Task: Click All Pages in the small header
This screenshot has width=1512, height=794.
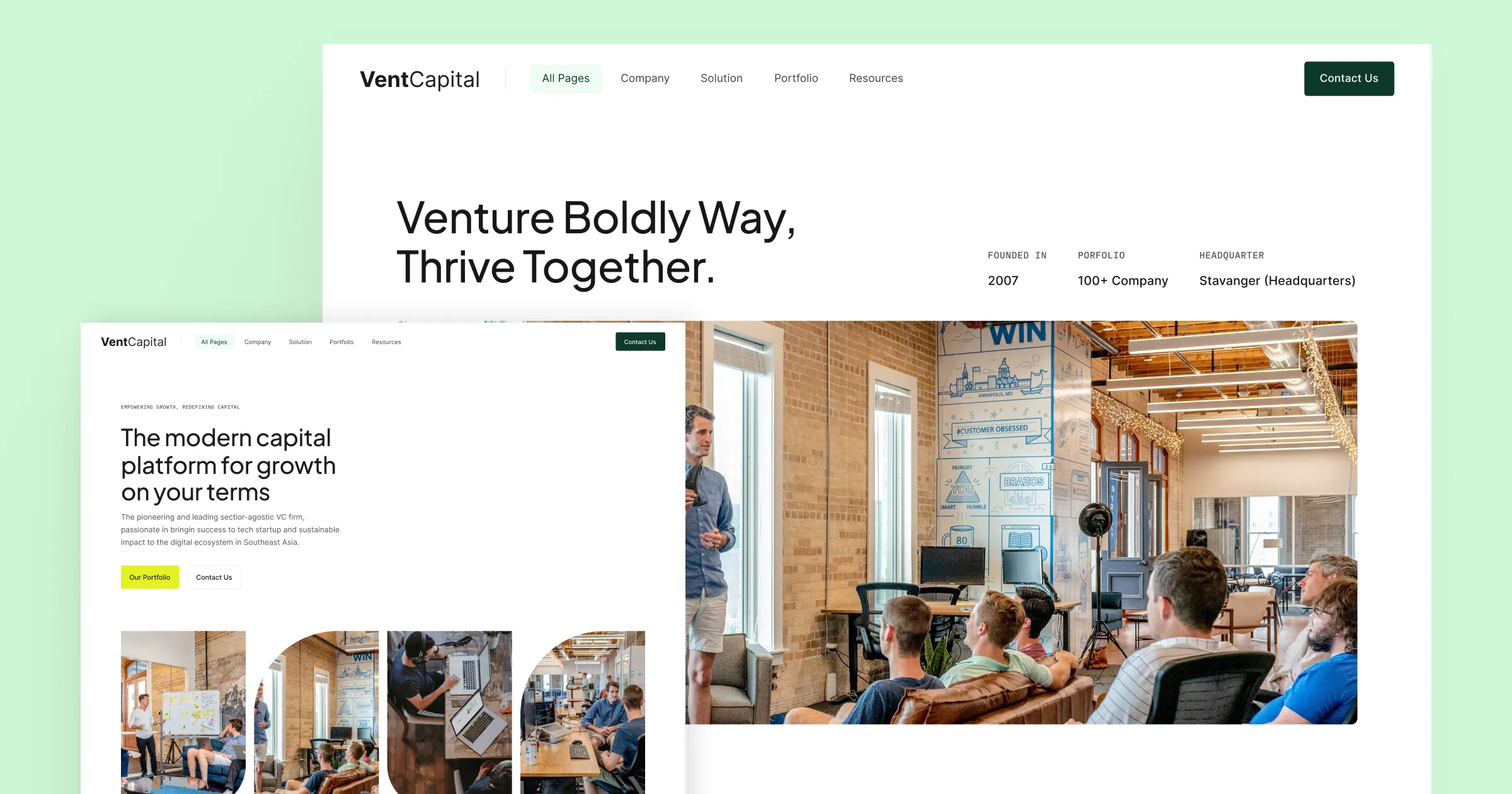Action: point(214,342)
